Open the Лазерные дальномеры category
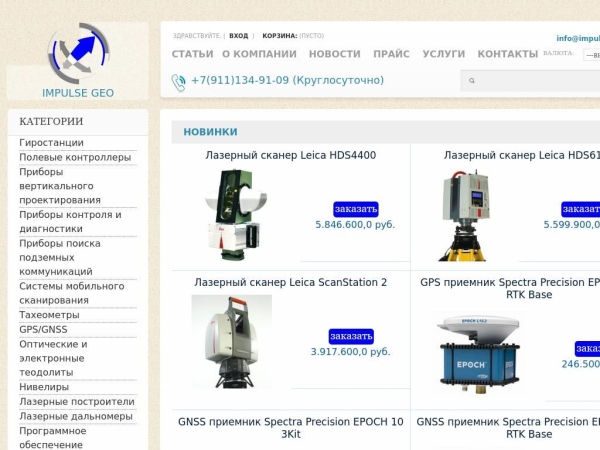The image size is (600, 450). [x=76, y=416]
